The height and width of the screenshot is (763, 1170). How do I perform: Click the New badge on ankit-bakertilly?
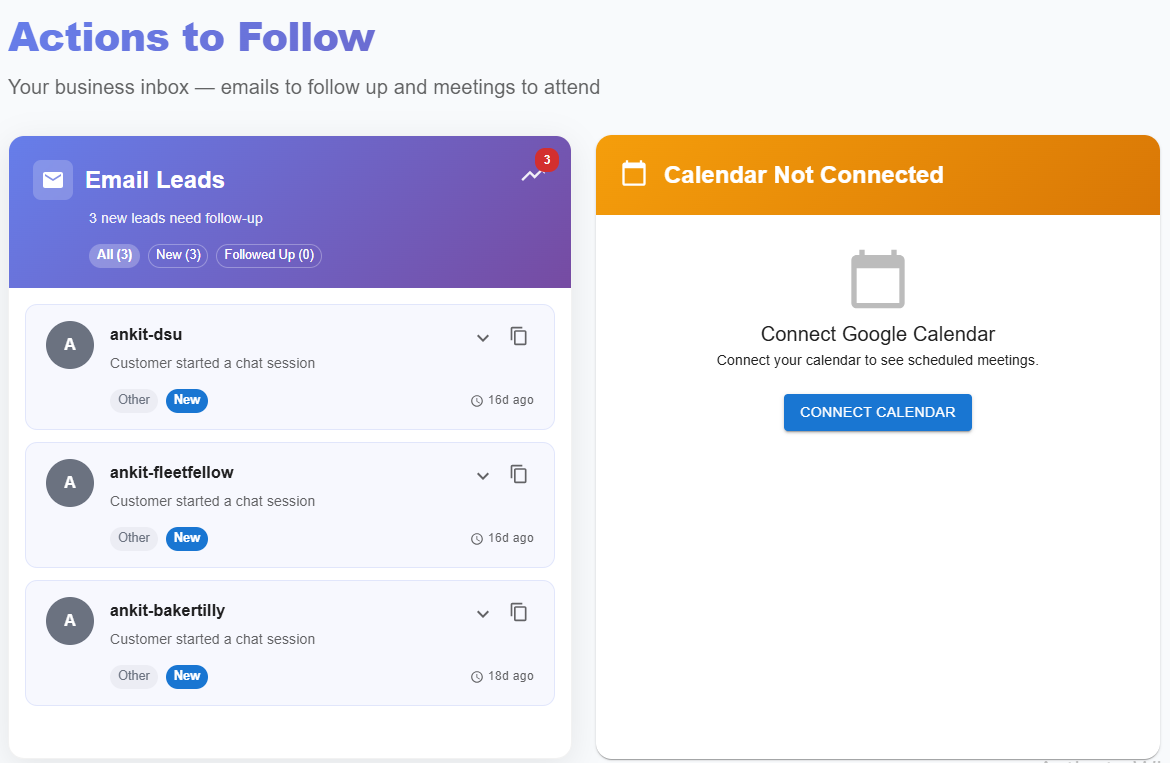click(186, 676)
